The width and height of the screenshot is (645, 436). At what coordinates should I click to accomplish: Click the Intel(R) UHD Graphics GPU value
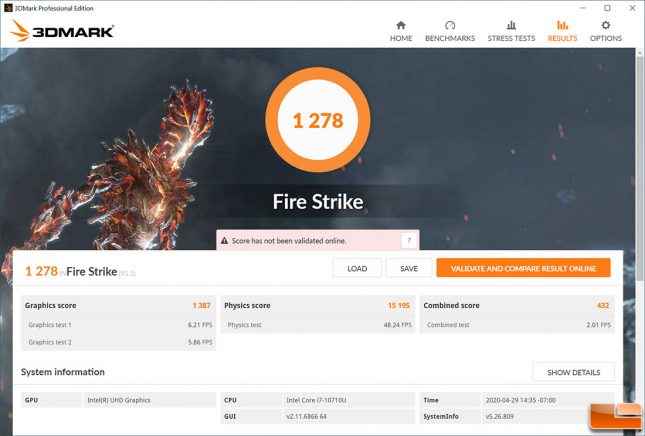tap(119, 400)
